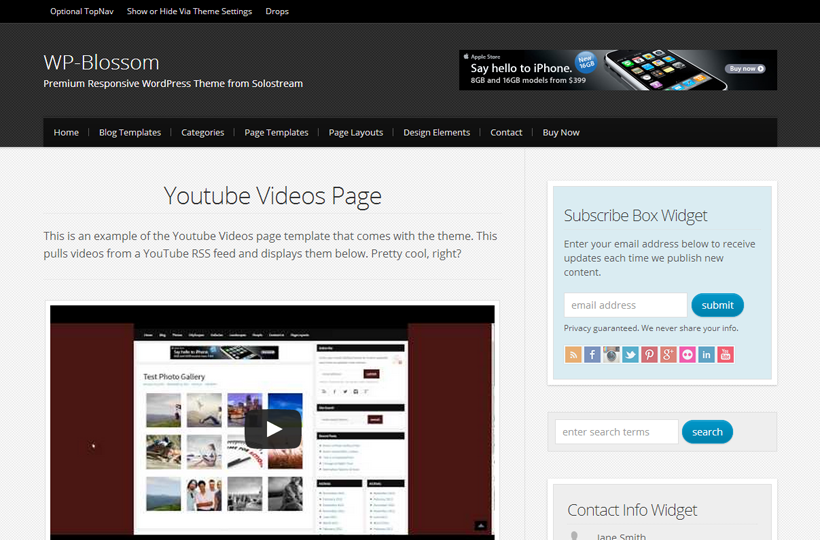Open Design Elements menu item
Viewport: 820px width, 540px height.
(x=437, y=132)
